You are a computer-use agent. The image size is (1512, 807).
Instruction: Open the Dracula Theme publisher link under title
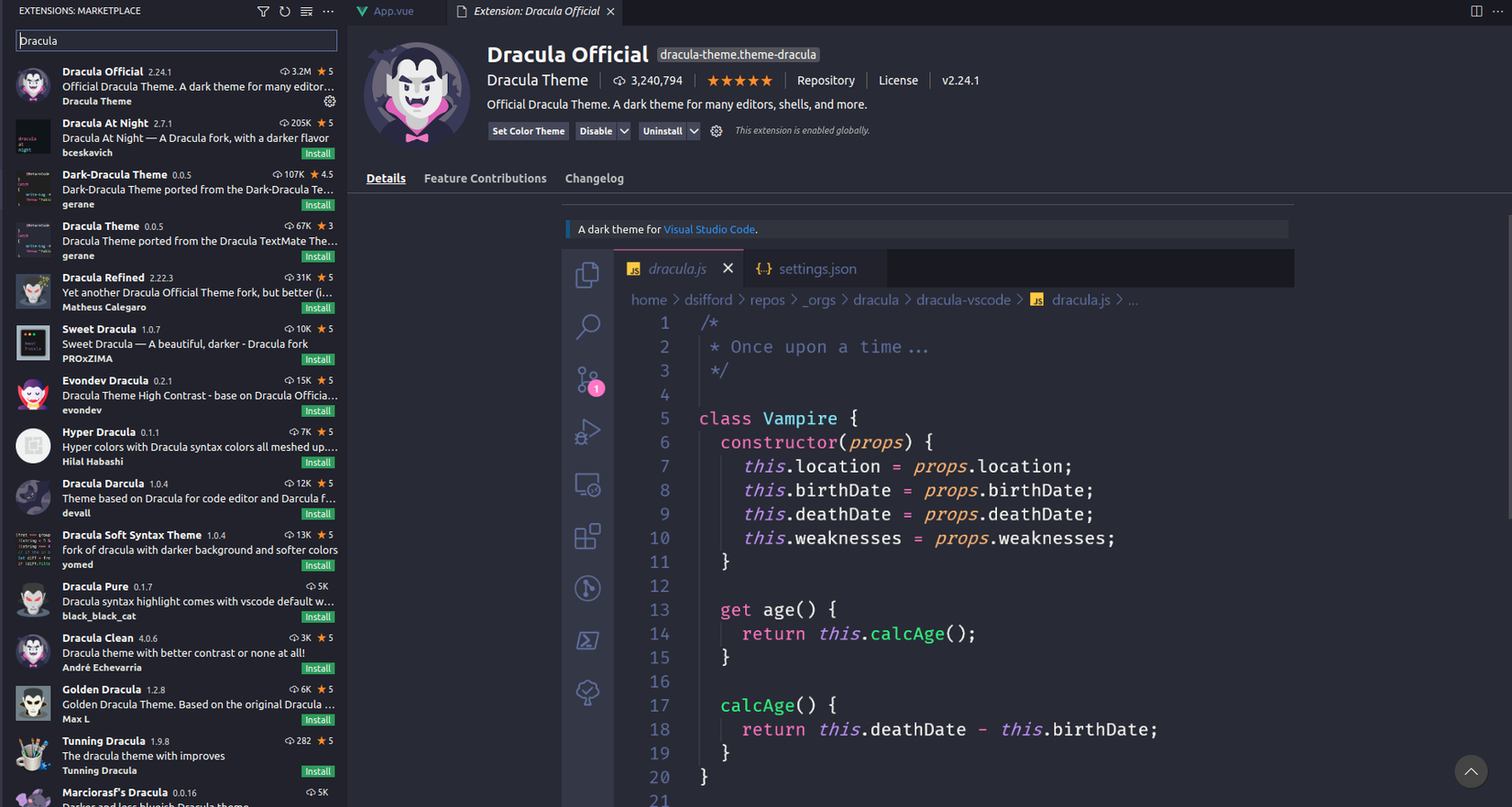(537, 81)
